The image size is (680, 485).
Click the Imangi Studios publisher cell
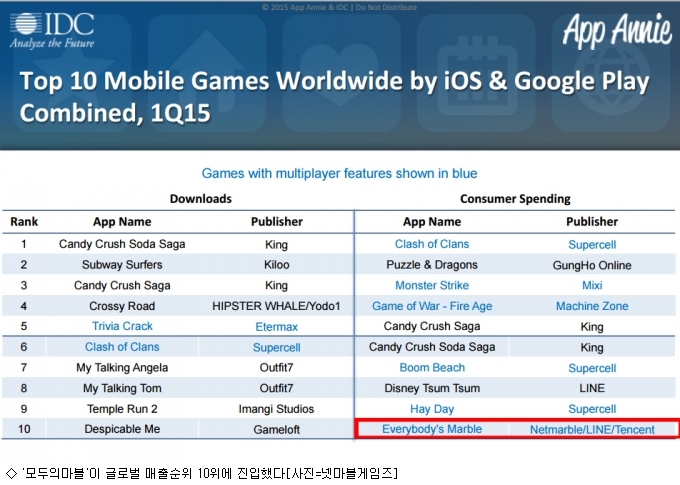276,409
